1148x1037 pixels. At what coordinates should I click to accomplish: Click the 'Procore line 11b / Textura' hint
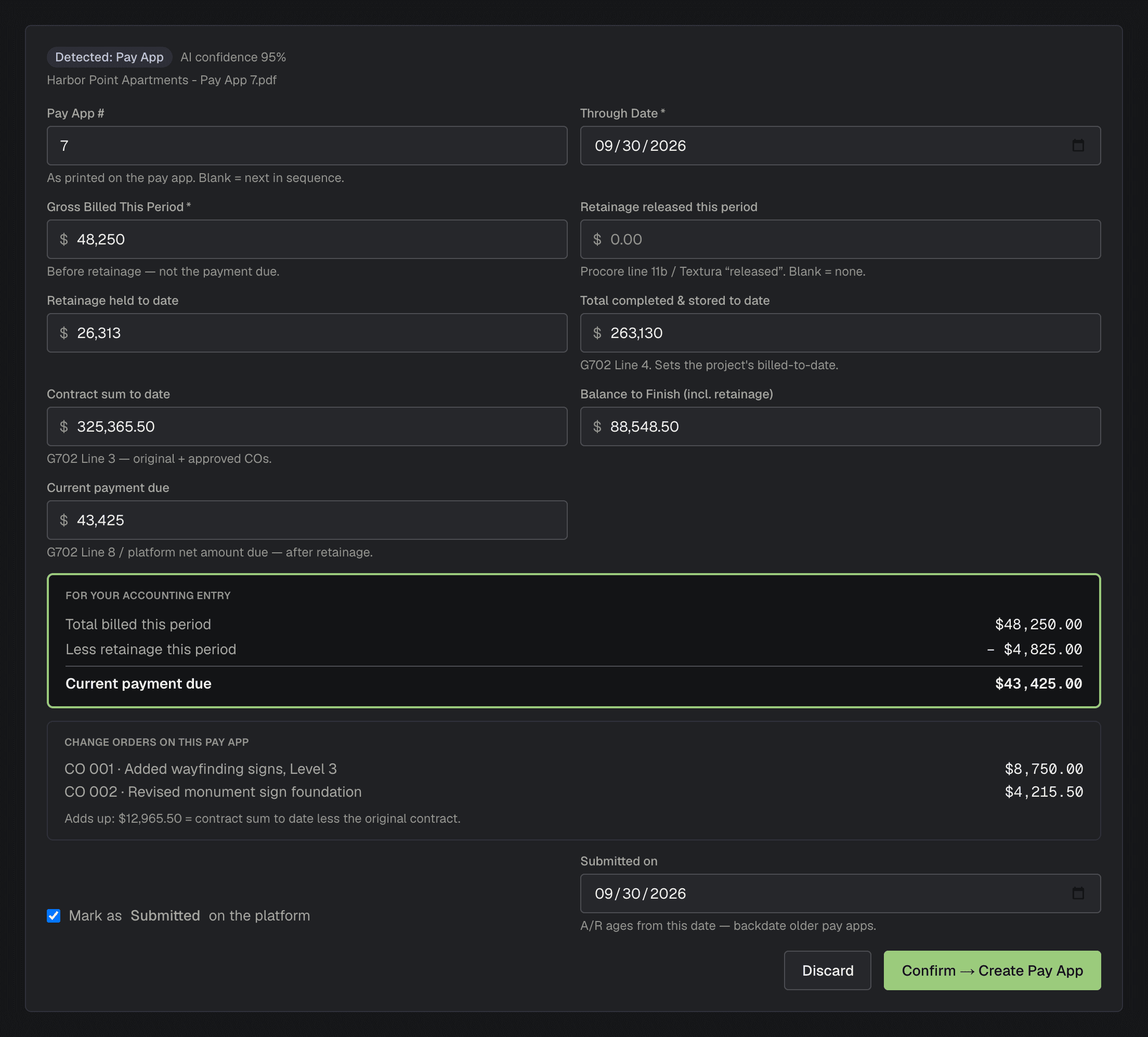click(x=723, y=271)
